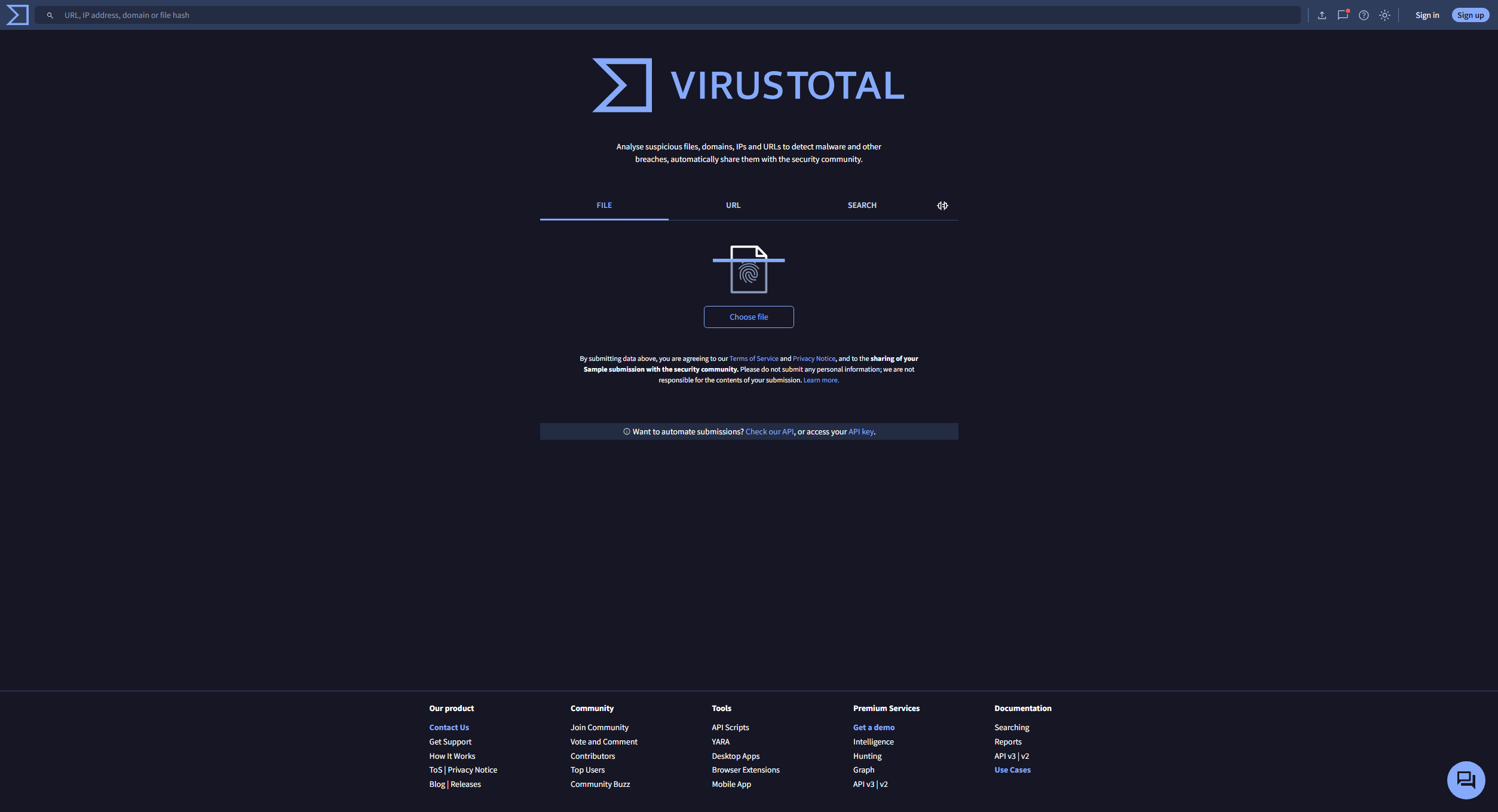Viewport: 1498px width, 812px height.
Task: Switch to the URL tab
Action: 733,205
